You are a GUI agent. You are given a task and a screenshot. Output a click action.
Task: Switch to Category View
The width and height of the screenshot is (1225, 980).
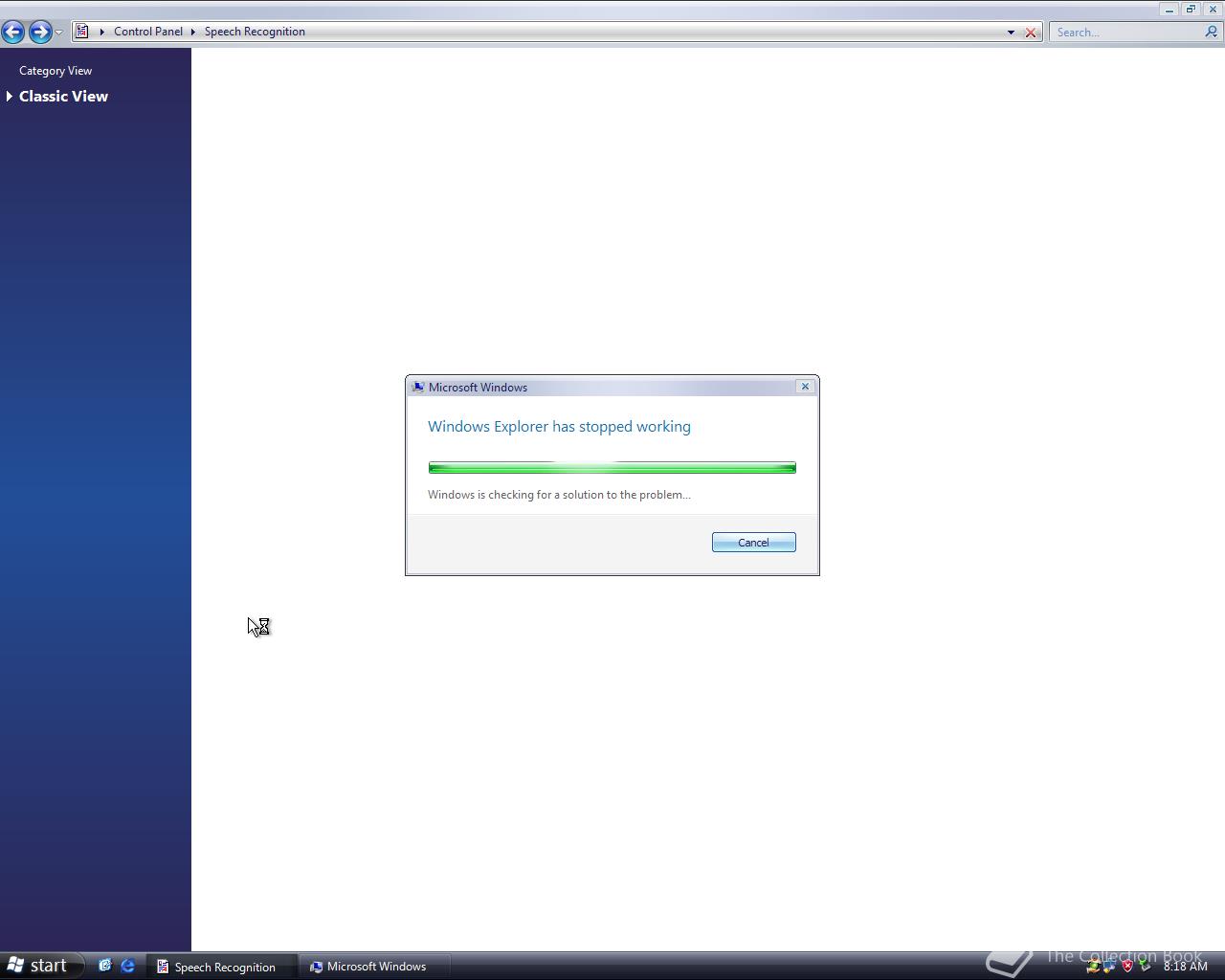pos(56,71)
